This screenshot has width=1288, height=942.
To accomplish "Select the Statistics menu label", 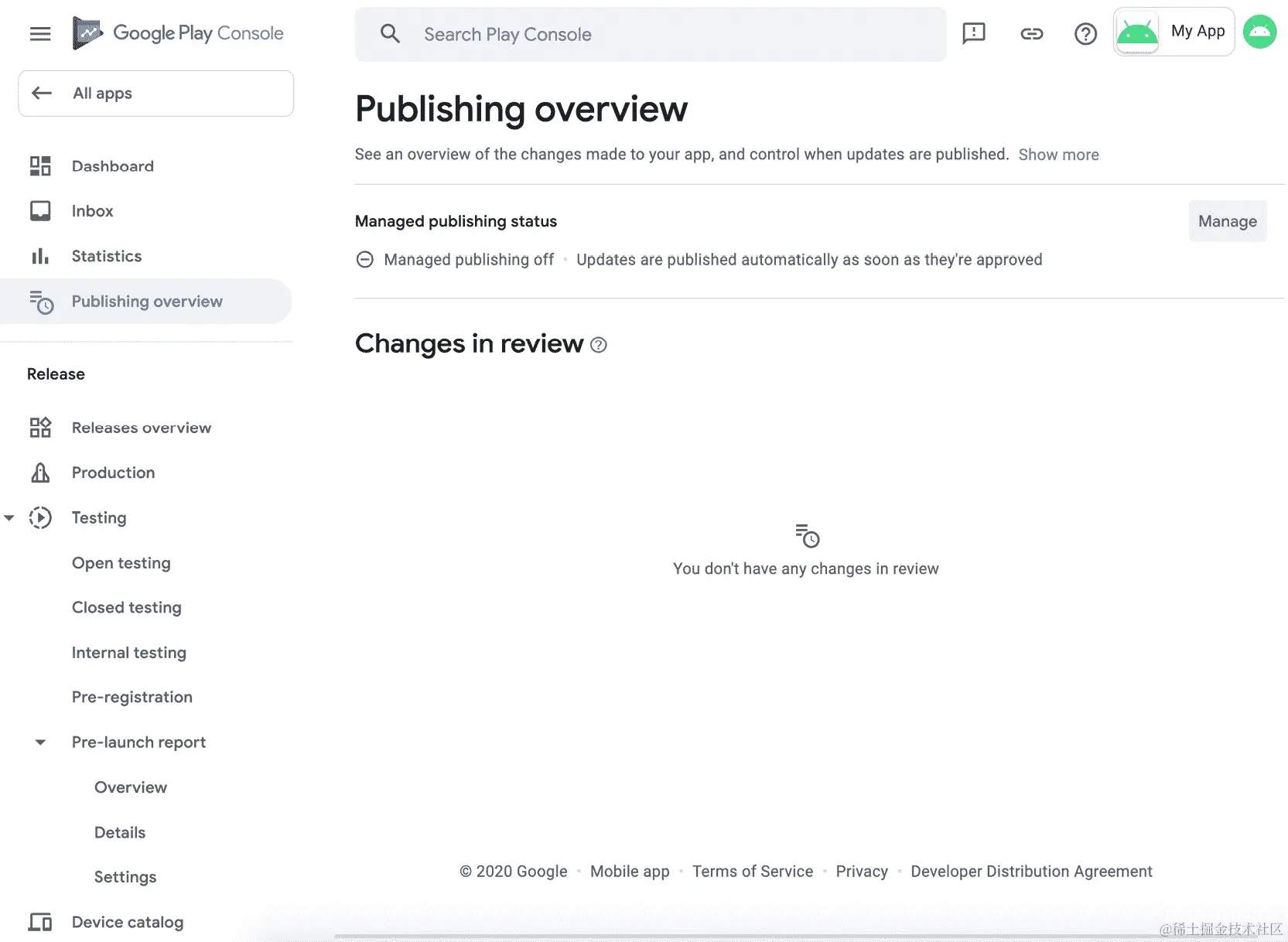I will [x=107, y=256].
